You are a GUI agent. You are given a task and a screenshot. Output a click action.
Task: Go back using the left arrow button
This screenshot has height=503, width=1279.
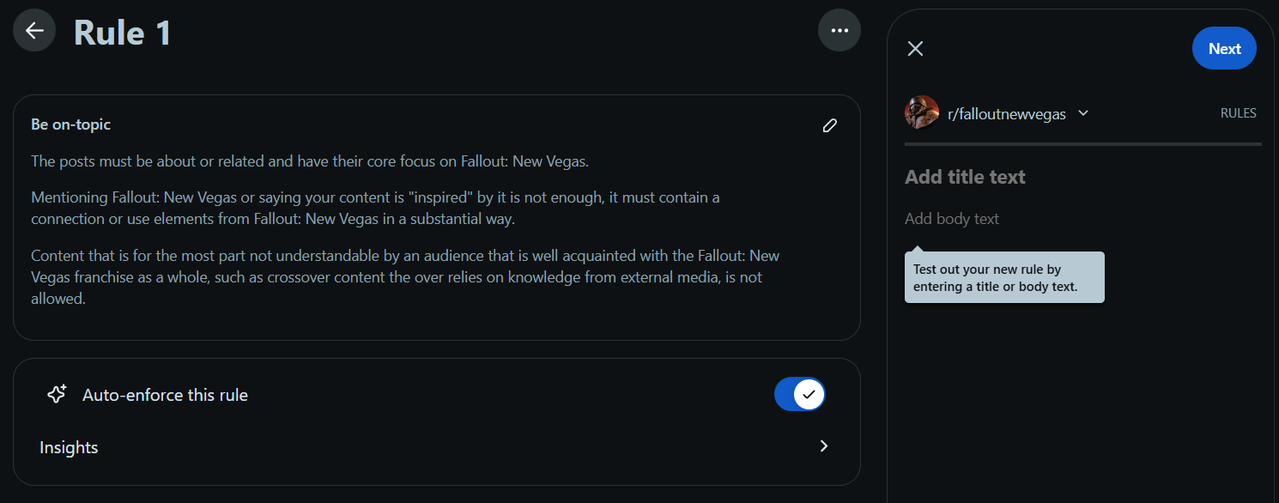[x=34, y=31]
